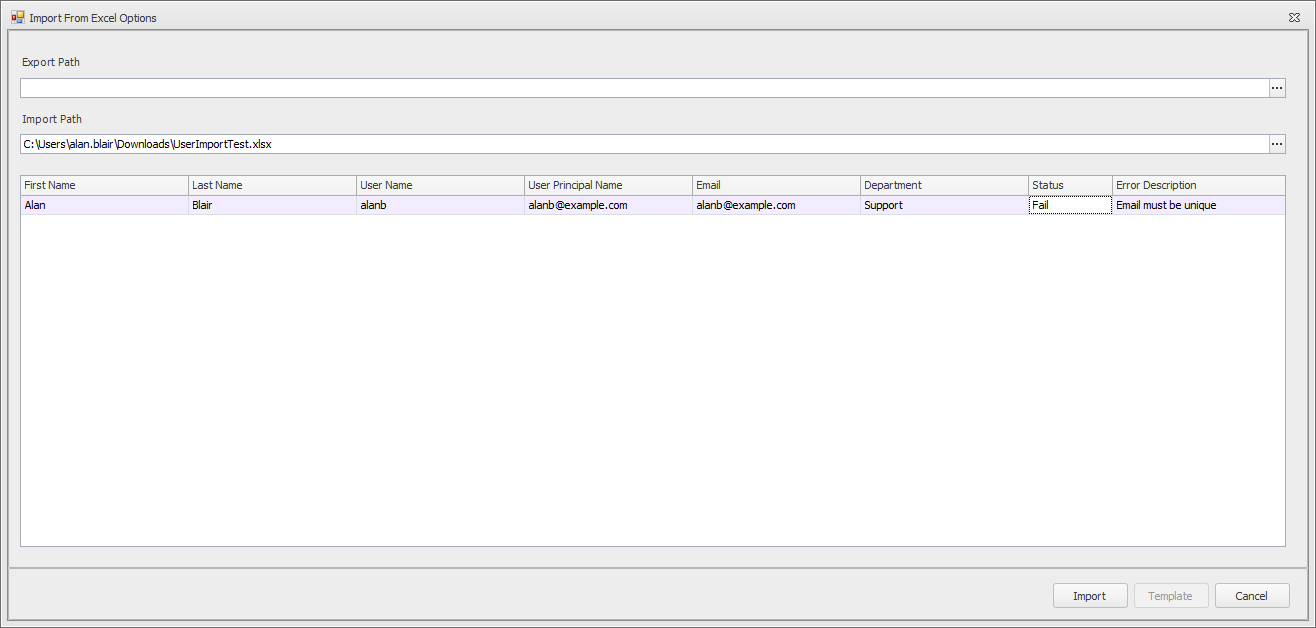This screenshot has width=1316, height=628.
Task: Select the 'Support' department cell
Action: [x=945, y=205]
